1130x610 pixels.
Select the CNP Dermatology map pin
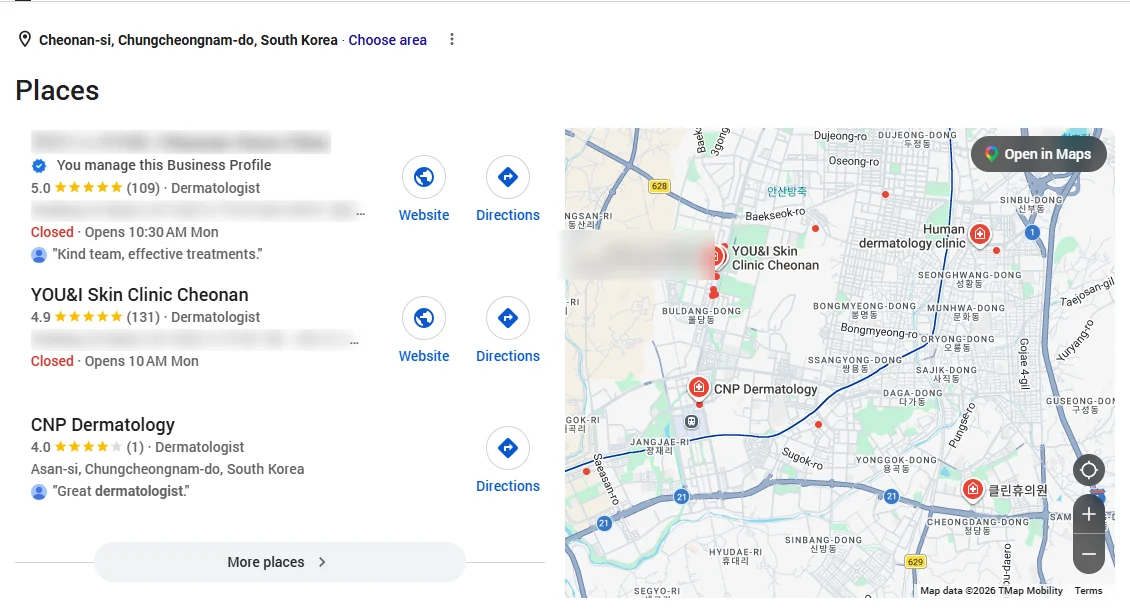698,387
